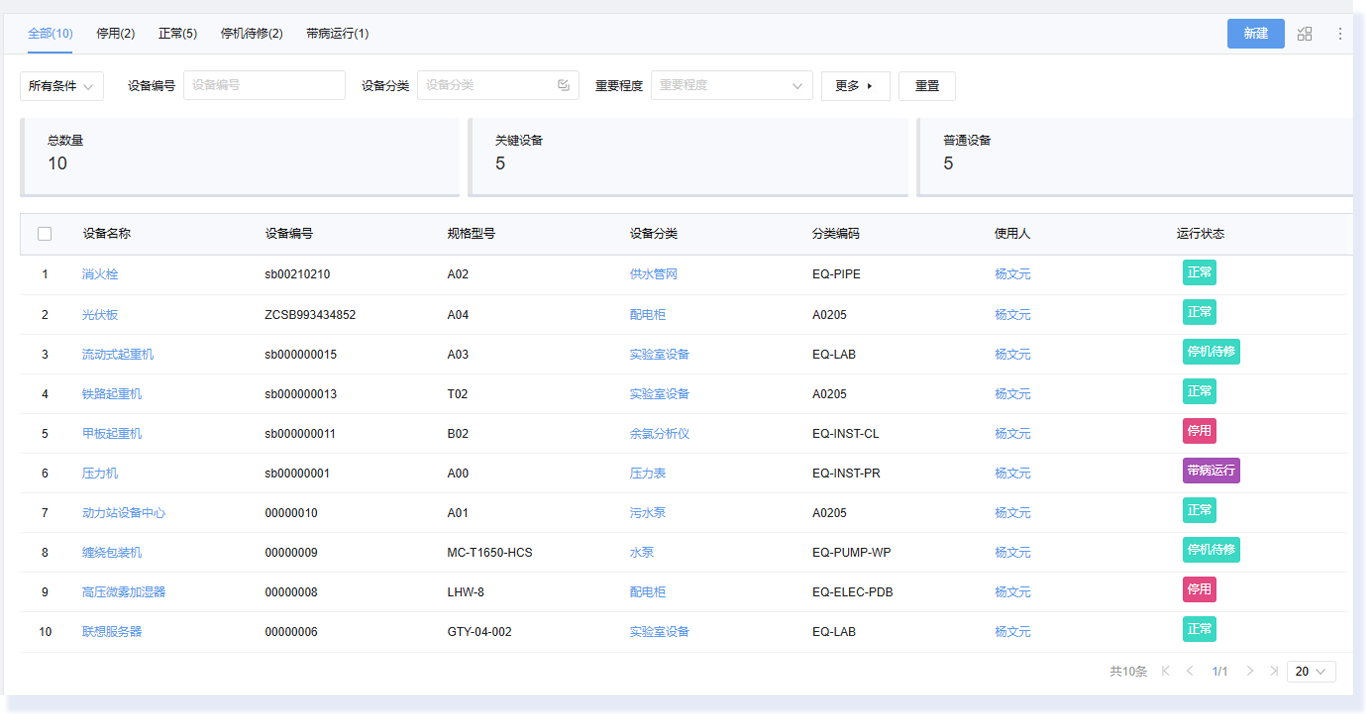
Task: Open the vertical three-dot more menu
Action: point(1340,34)
